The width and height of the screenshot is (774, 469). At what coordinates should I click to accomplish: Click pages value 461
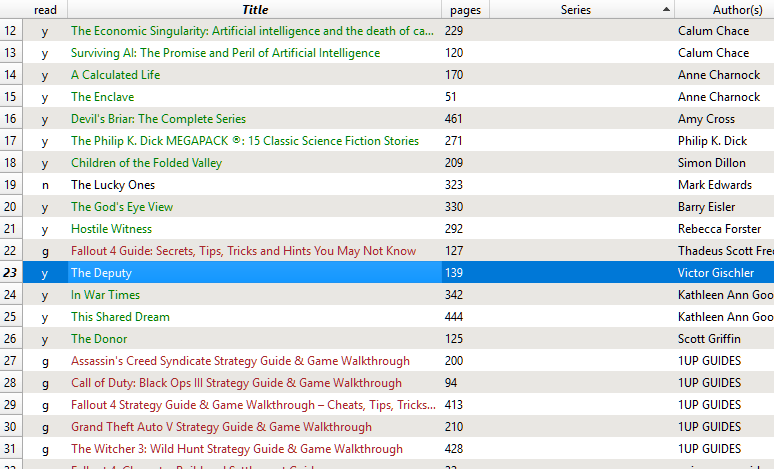pos(454,119)
